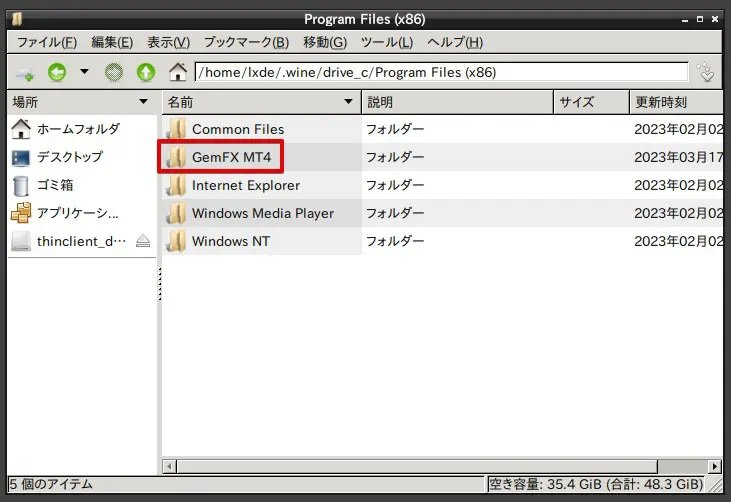731x502 pixels.
Task: Click the go button beside the path bar
Action: click(x=707, y=72)
